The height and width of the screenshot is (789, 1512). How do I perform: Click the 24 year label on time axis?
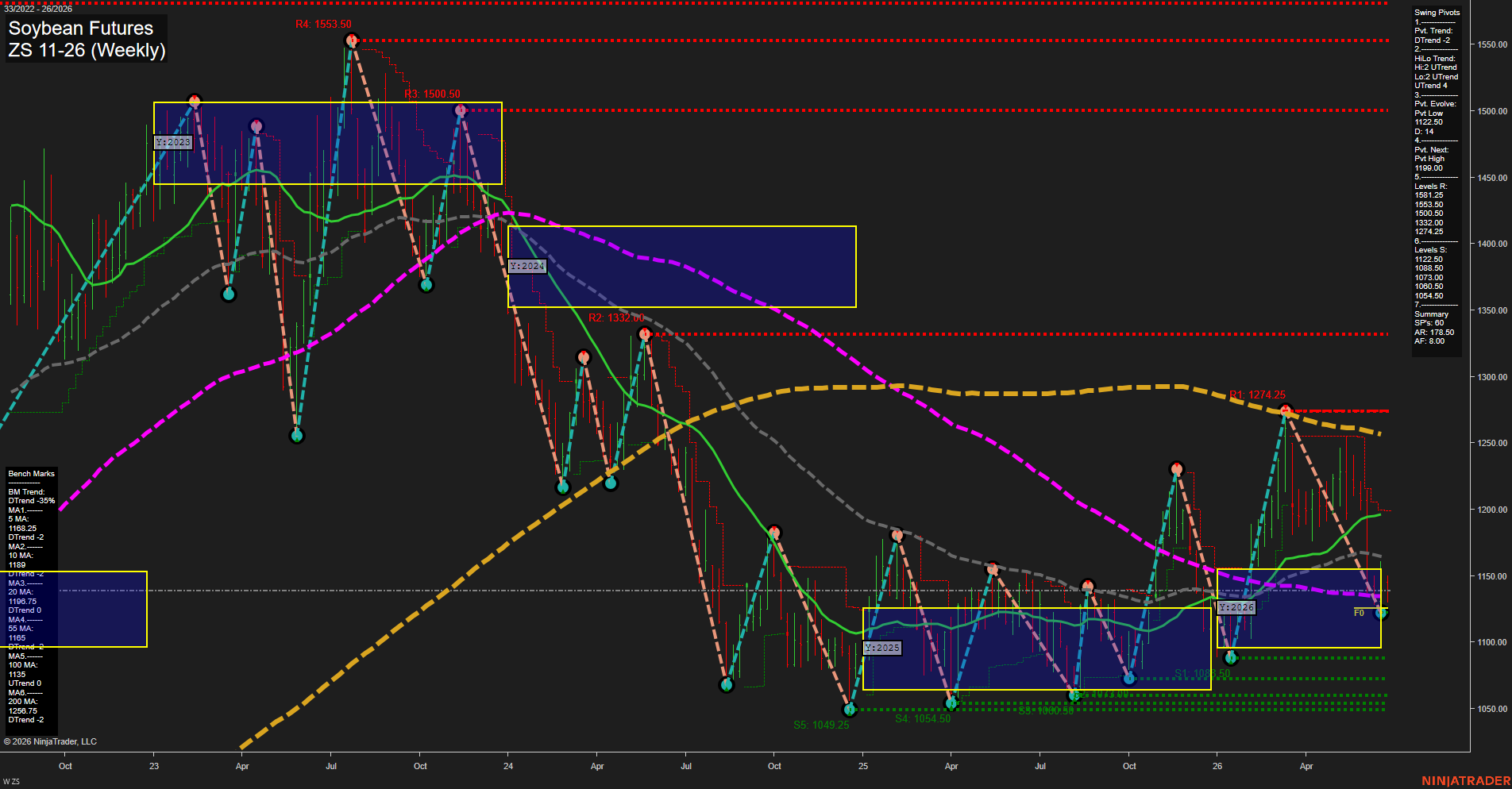508,766
